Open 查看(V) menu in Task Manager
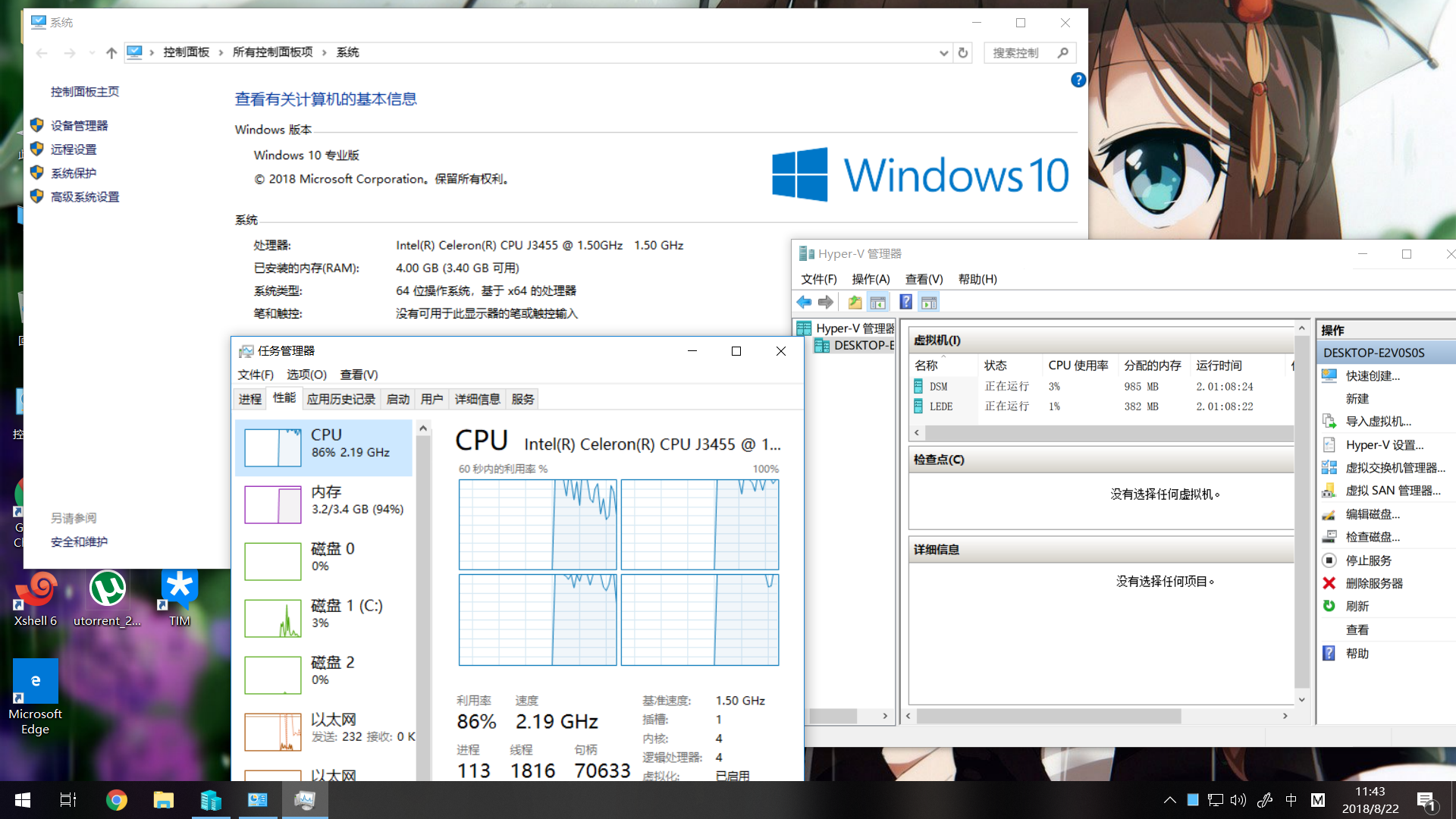Viewport: 1456px width, 819px height. click(359, 375)
